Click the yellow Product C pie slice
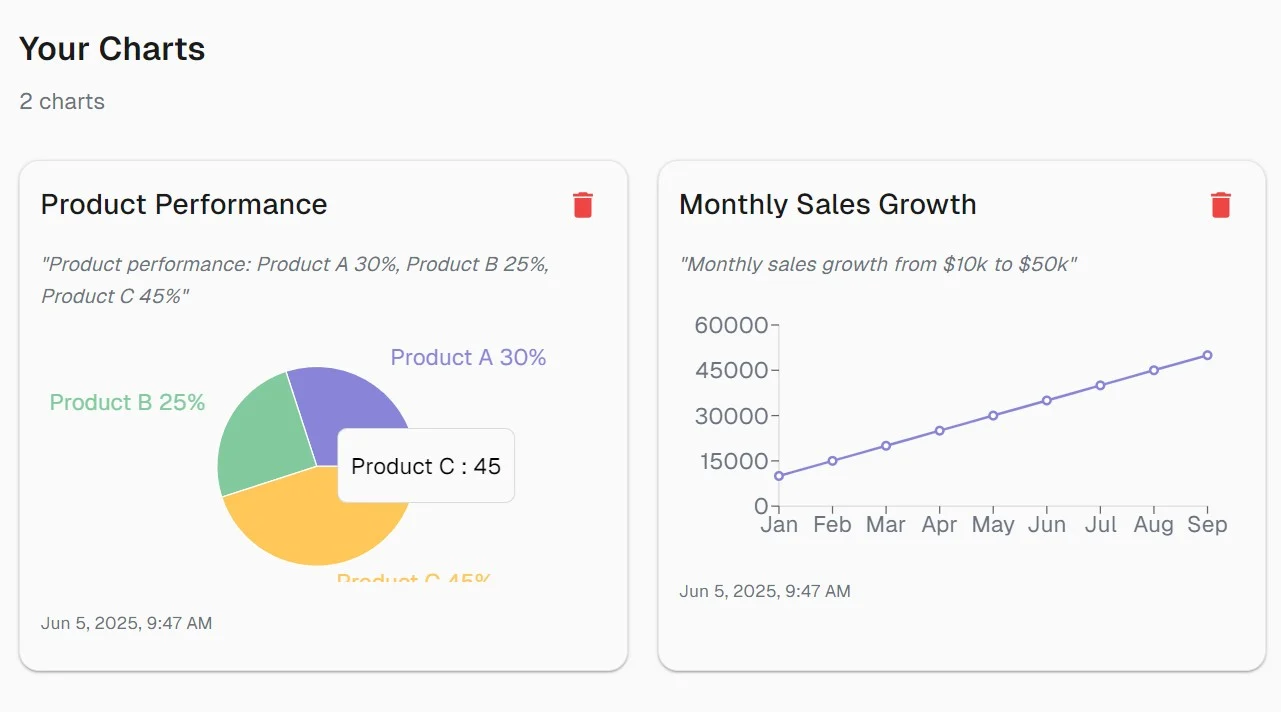This screenshot has width=1281, height=712. click(300, 520)
